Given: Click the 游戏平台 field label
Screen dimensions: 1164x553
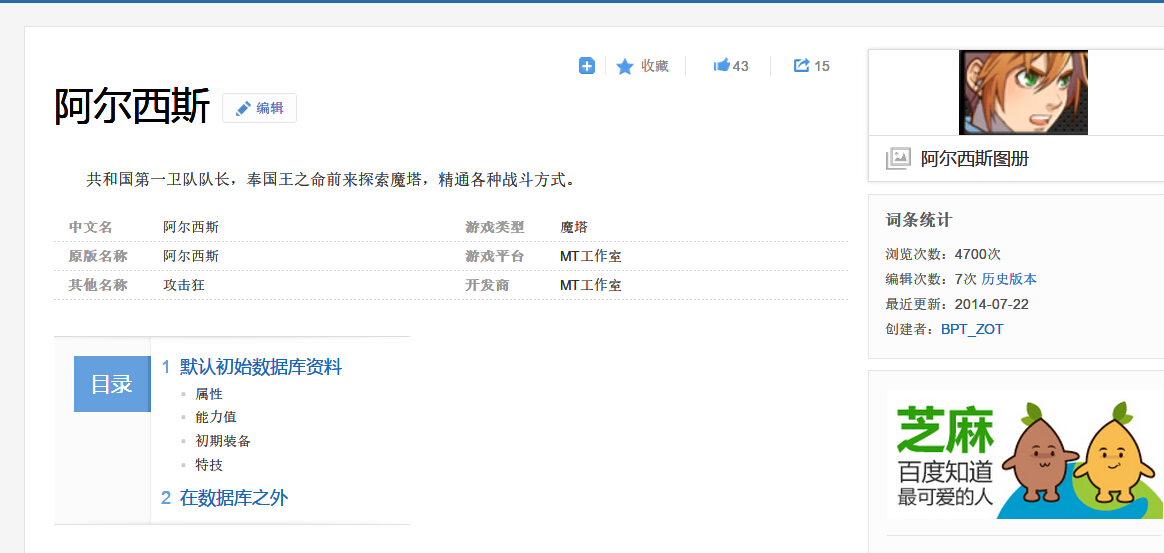Looking at the screenshot, I should click(494, 256).
